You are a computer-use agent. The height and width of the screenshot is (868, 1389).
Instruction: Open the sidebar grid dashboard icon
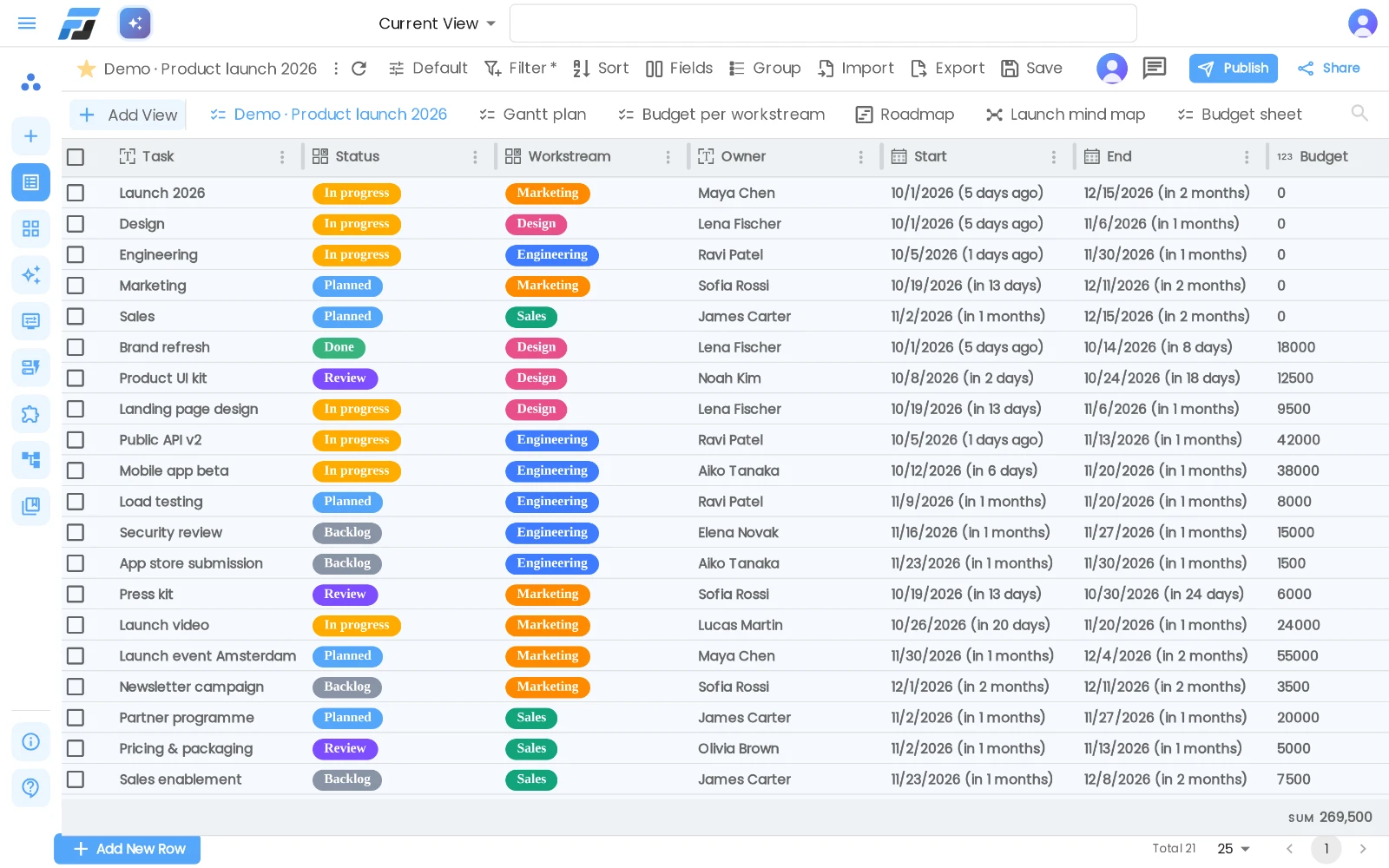[30, 228]
